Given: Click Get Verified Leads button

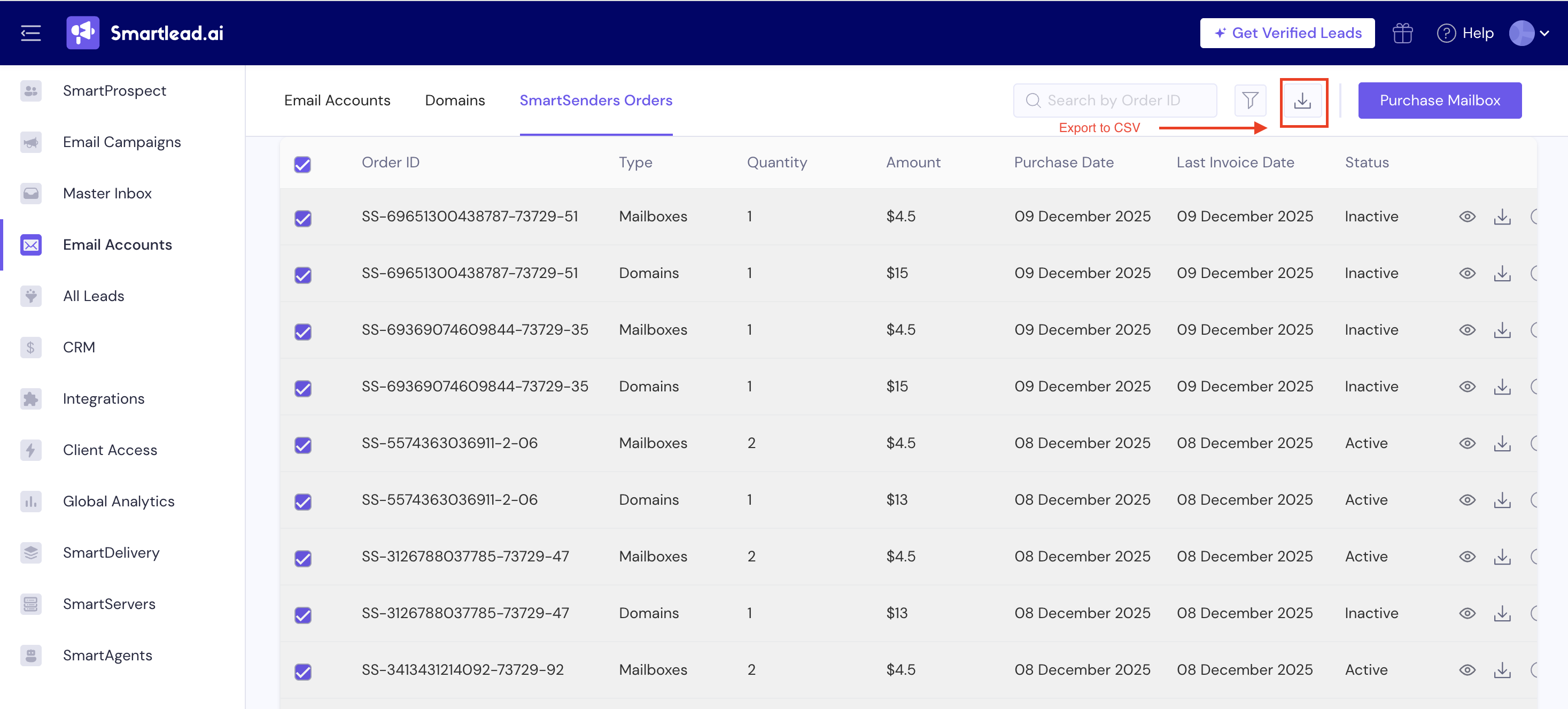Looking at the screenshot, I should pos(1287,33).
